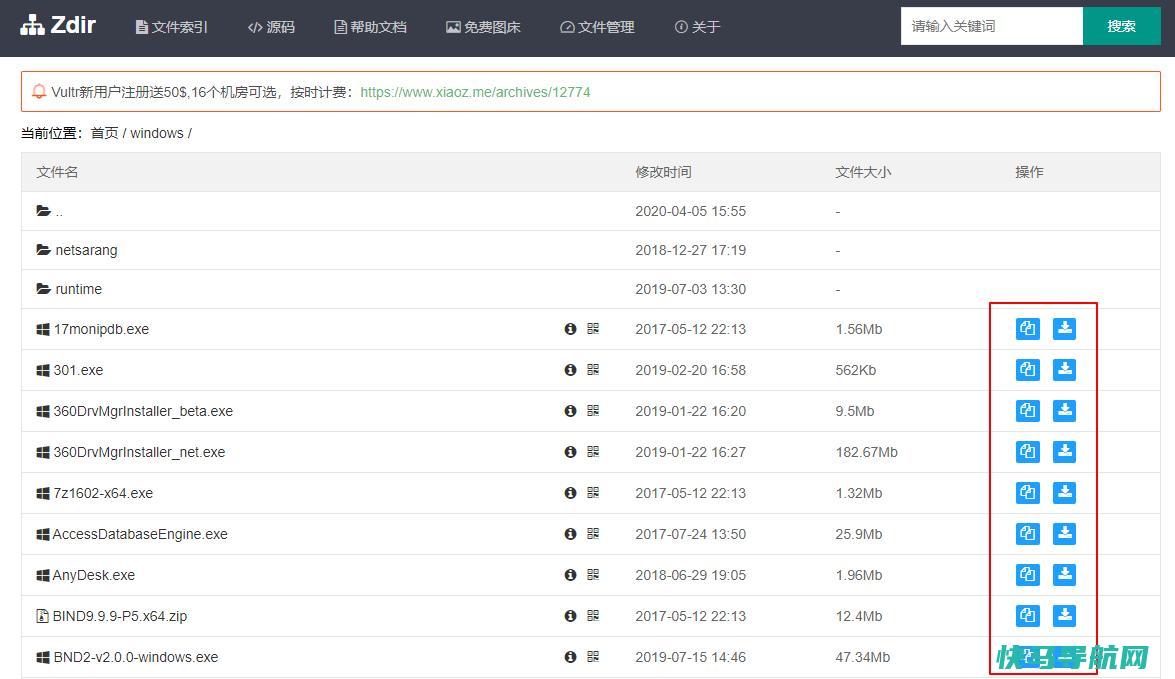The height and width of the screenshot is (679, 1175).
Task: Copy link of AnyDesk.exe
Action: click(1027, 575)
